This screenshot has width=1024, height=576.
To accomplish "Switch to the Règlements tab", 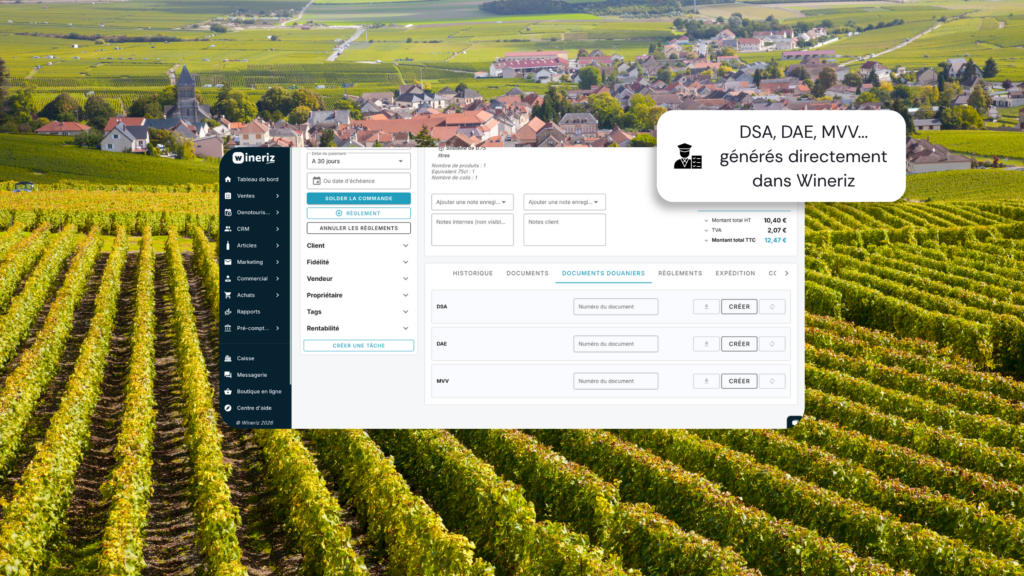I will click(x=680, y=274).
